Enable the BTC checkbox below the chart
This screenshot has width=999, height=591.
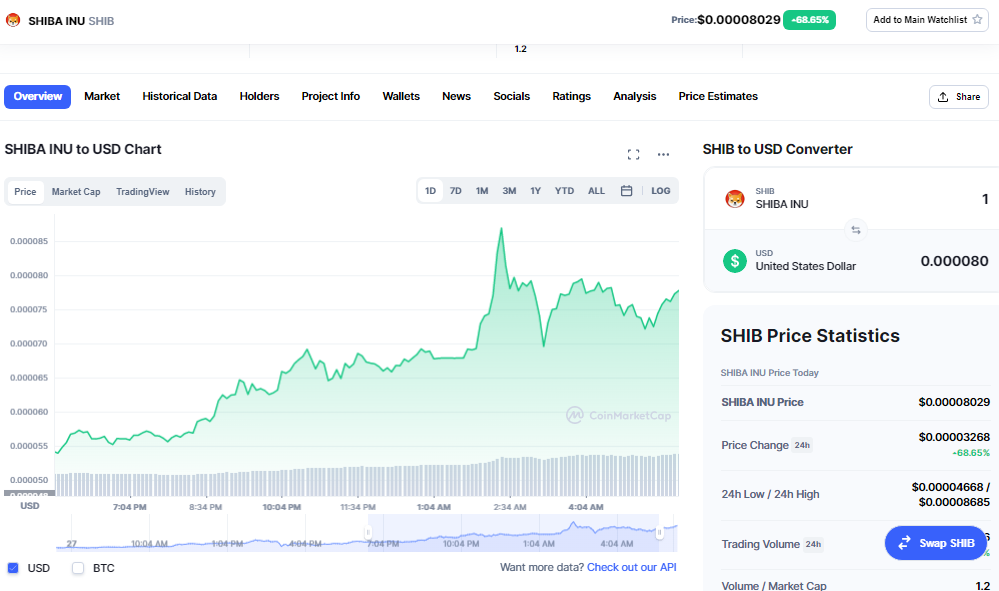coord(78,567)
